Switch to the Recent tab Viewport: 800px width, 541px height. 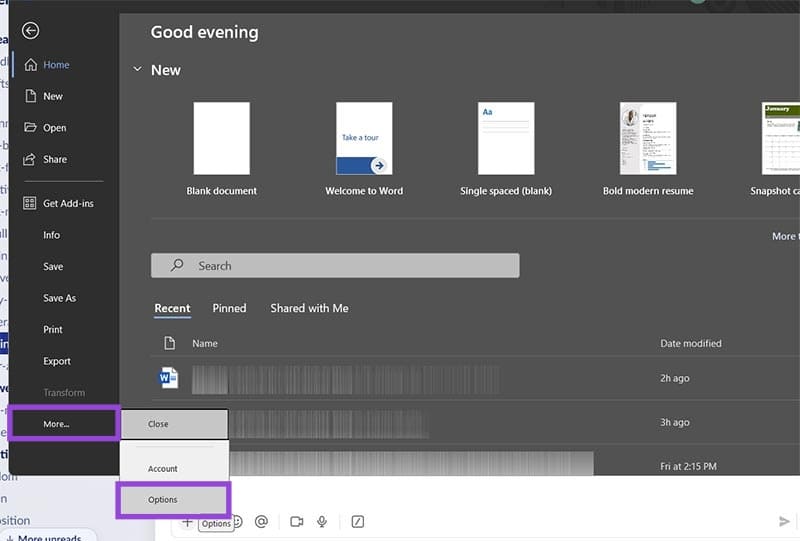[172, 309]
